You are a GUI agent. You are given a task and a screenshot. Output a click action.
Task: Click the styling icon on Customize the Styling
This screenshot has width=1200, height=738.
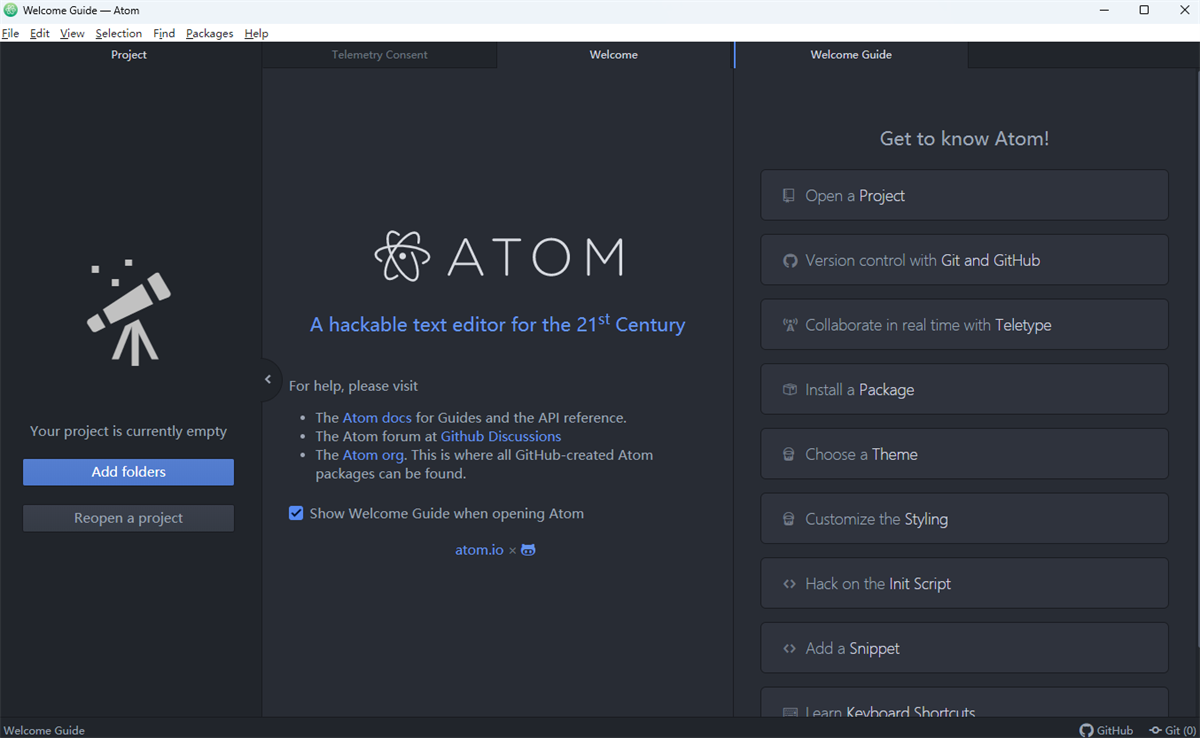[x=789, y=518]
